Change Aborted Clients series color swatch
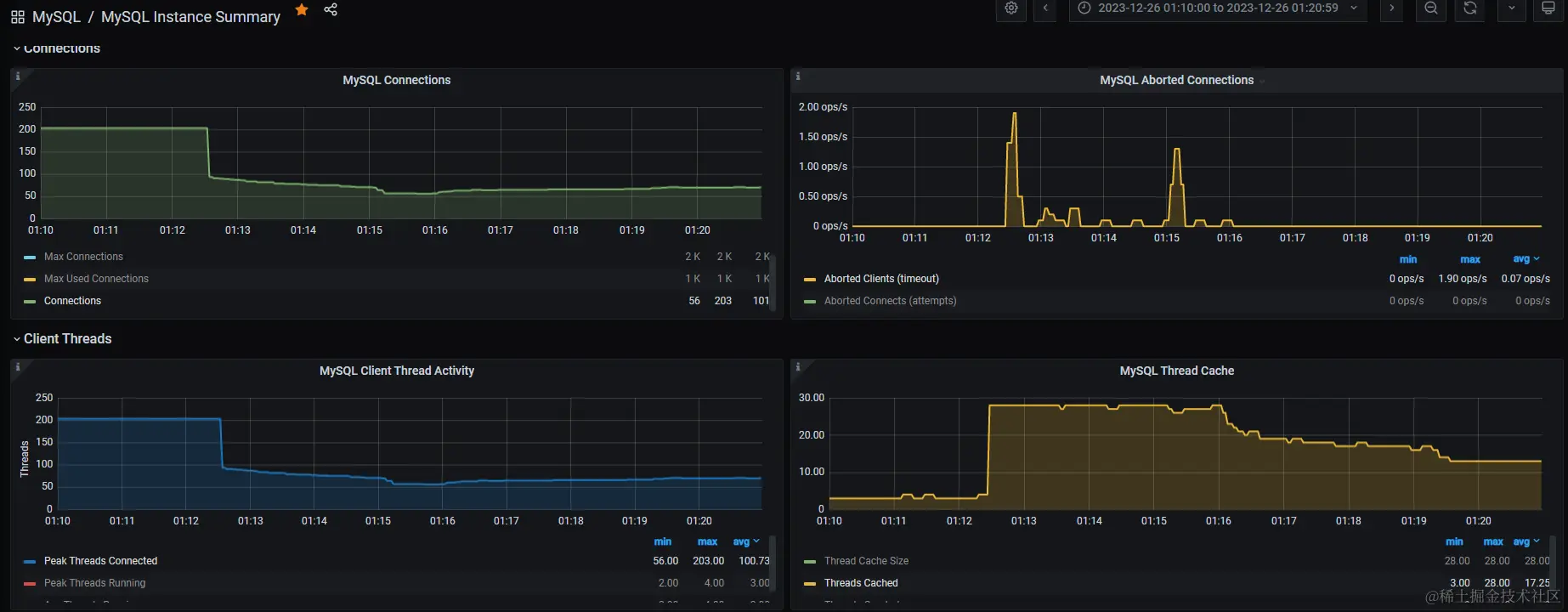The width and height of the screenshot is (1568, 612). pos(810,279)
